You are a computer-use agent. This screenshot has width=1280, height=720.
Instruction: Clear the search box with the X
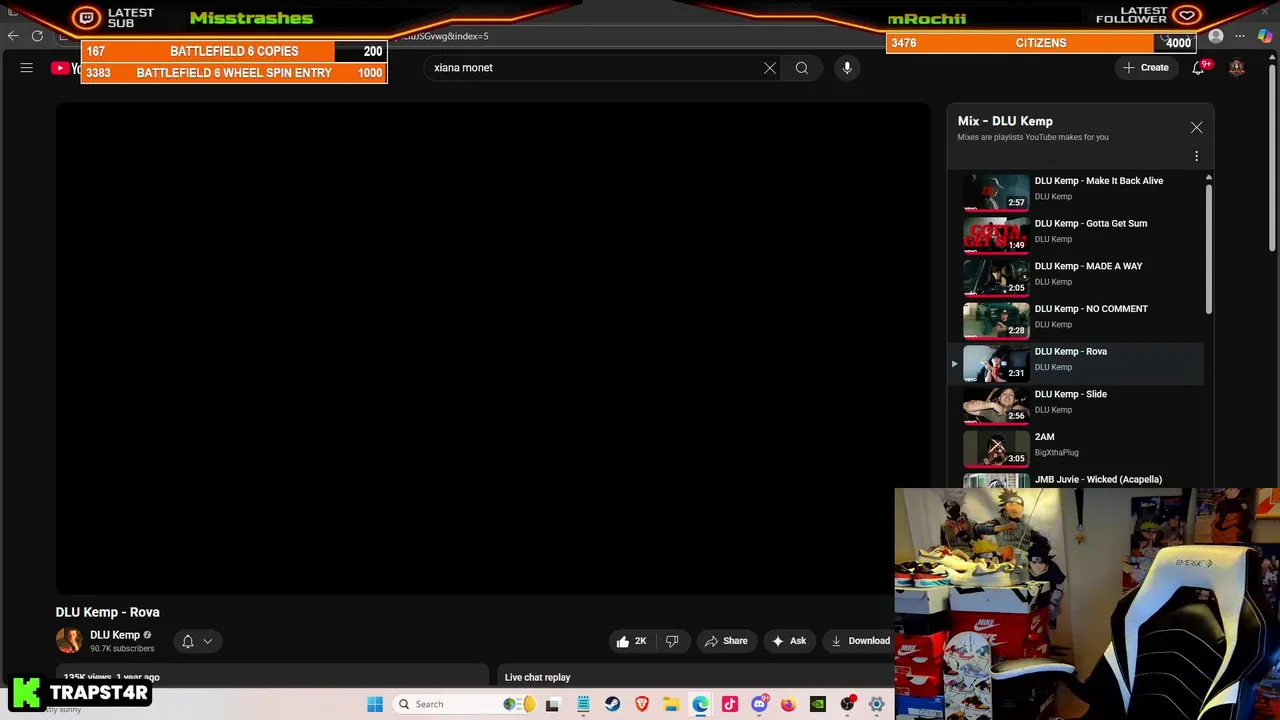tap(770, 68)
